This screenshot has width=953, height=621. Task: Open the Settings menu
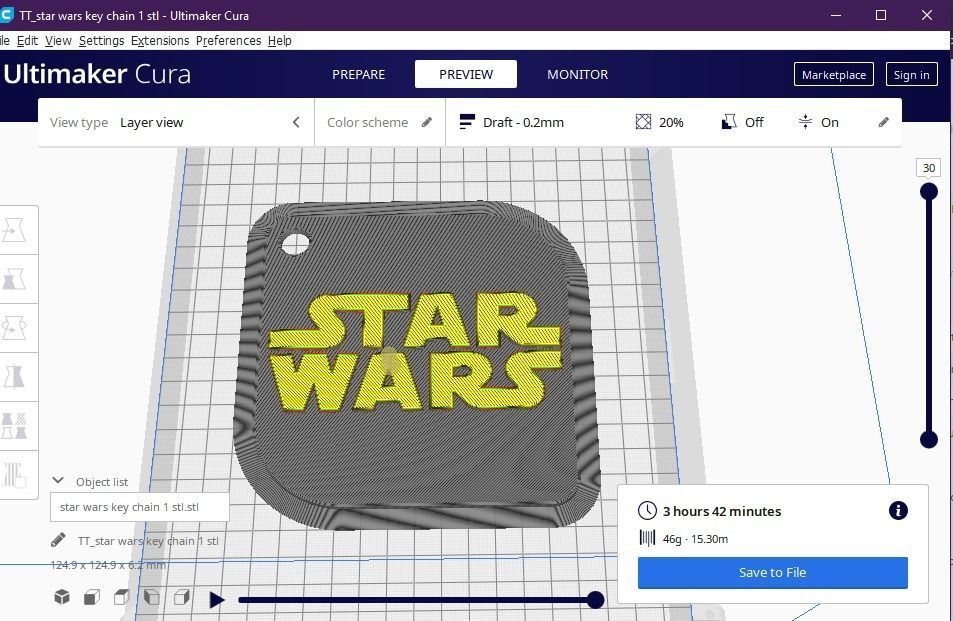(101, 41)
